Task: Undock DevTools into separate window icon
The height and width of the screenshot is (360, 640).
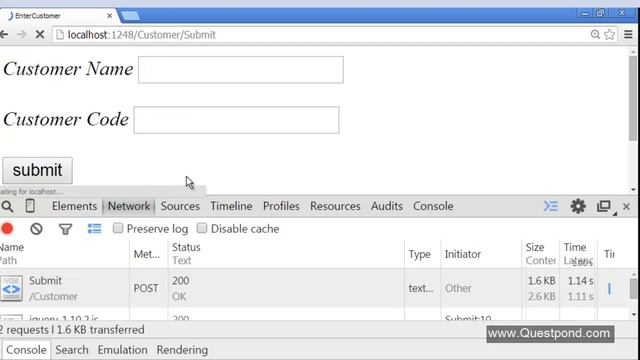Action: pyautogui.click(x=604, y=206)
